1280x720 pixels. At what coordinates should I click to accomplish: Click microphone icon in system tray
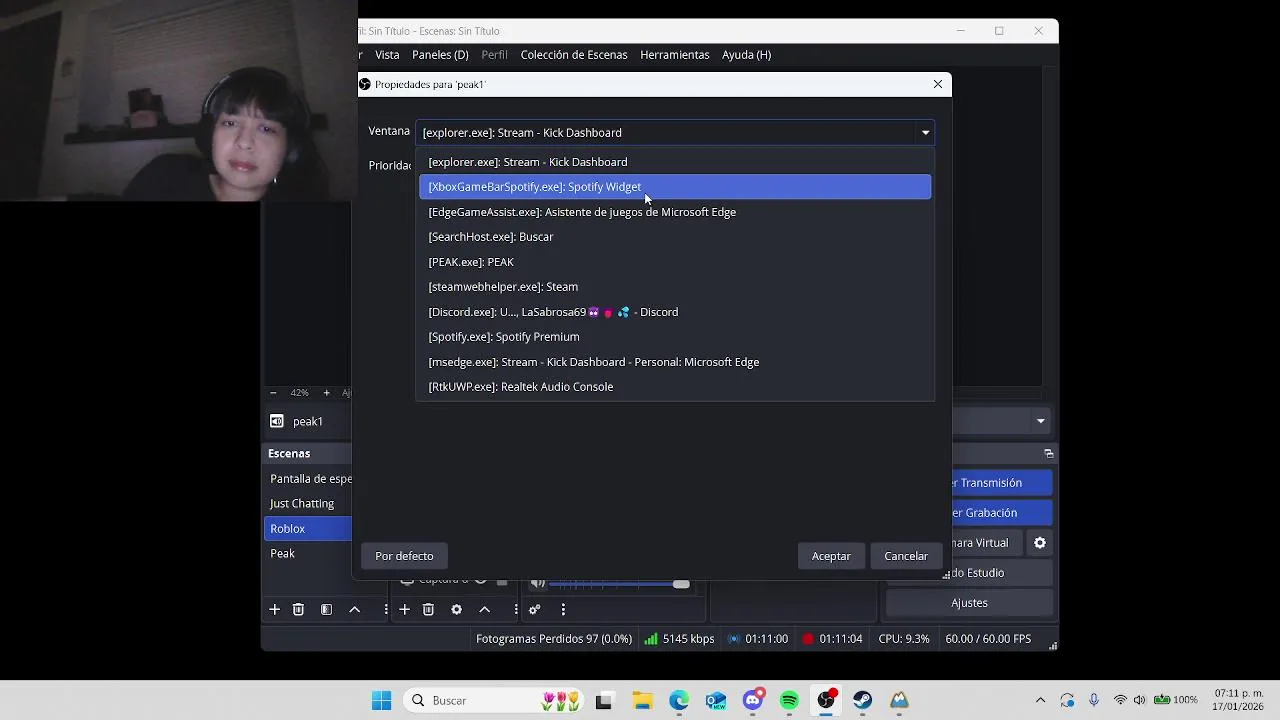tap(1094, 700)
